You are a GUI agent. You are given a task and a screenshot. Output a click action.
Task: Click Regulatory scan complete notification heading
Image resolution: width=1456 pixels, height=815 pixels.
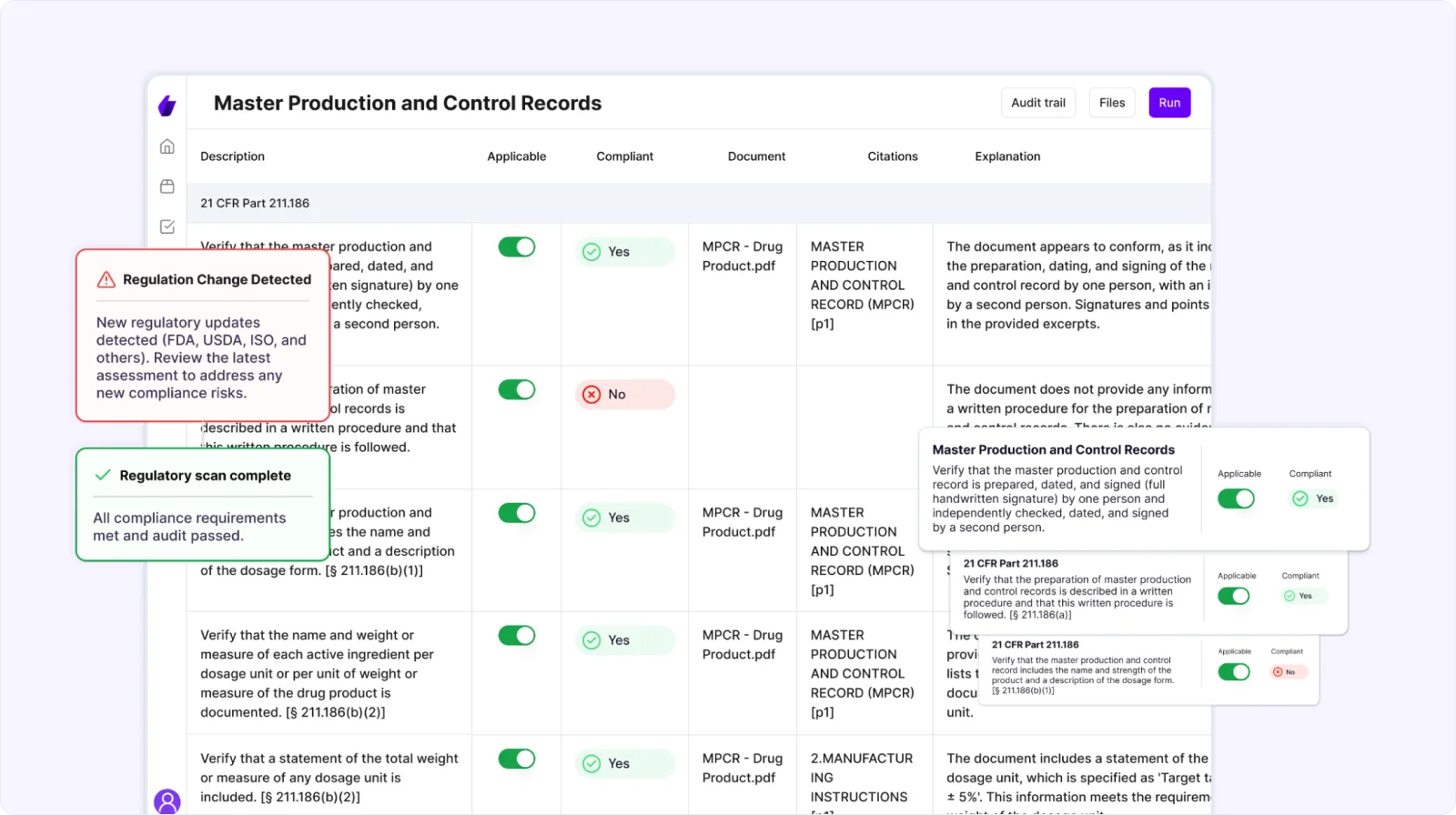[206, 476]
